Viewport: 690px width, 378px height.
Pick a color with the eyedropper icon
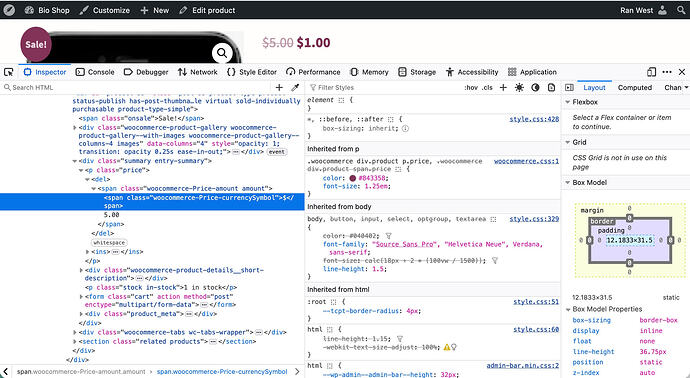pos(295,88)
